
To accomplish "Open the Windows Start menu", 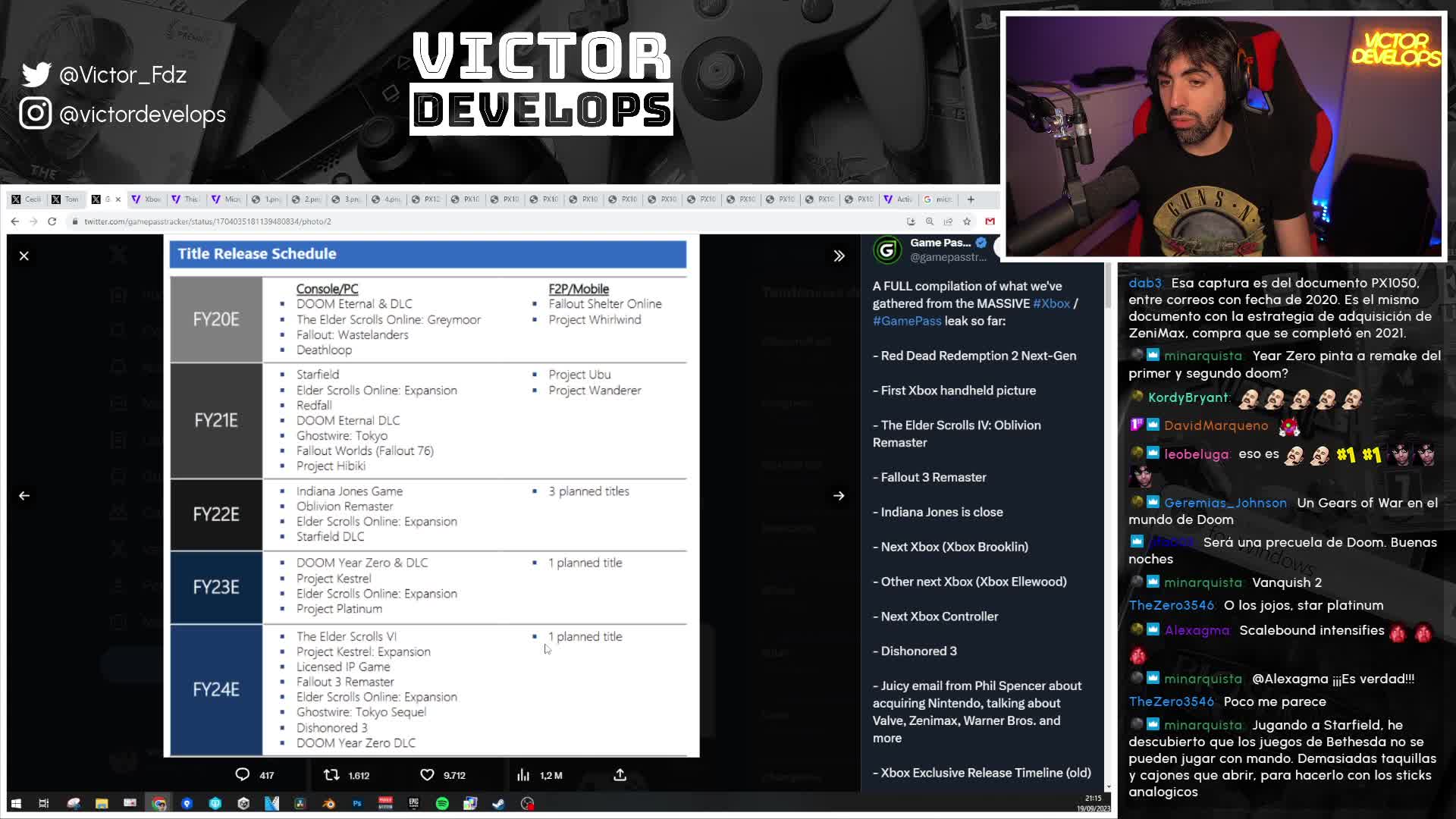I will [x=16, y=804].
